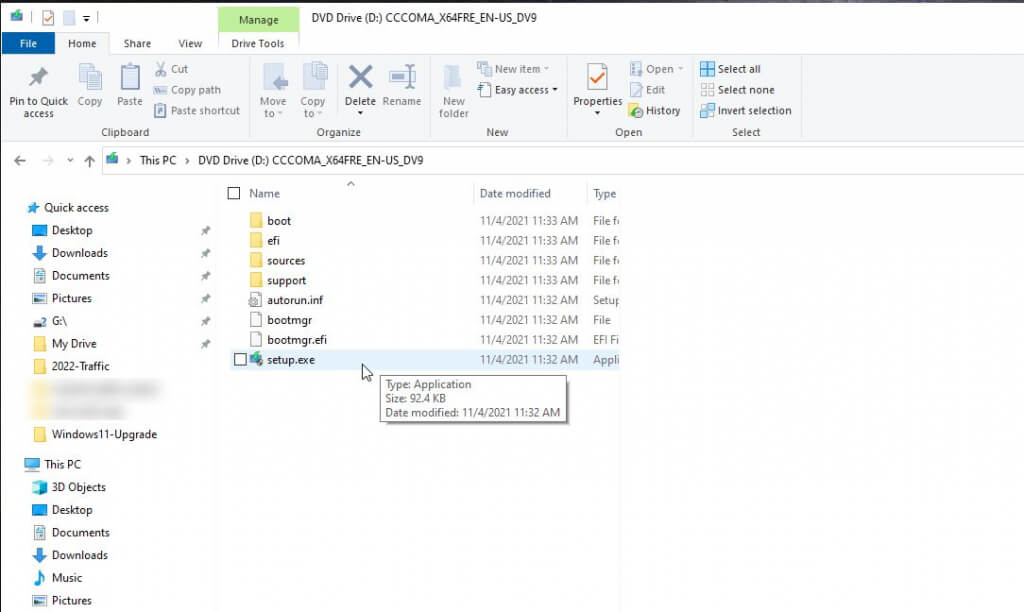Select the support folder

(x=287, y=280)
